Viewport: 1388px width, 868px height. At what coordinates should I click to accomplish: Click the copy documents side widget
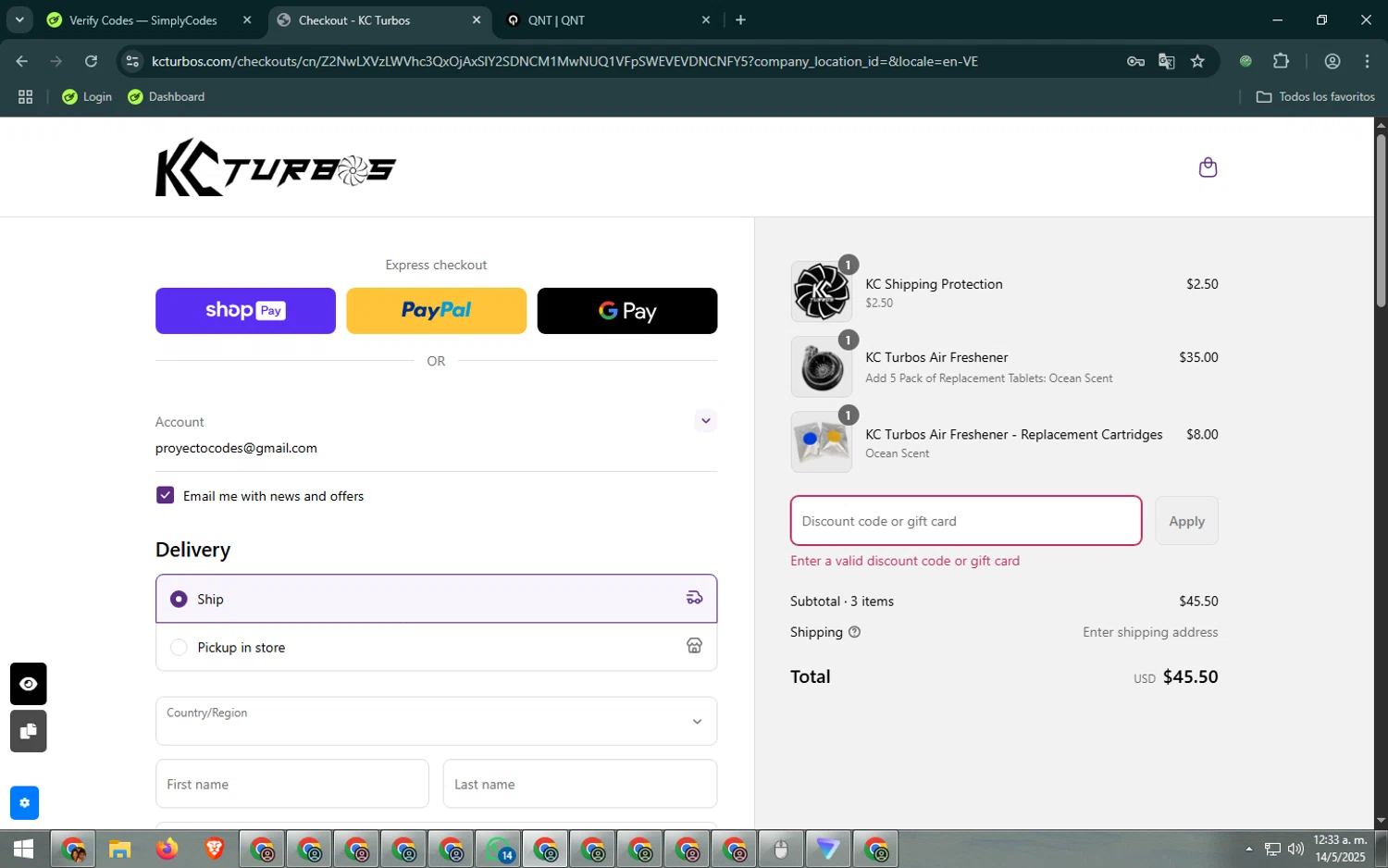pyautogui.click(x=29, y=731)
